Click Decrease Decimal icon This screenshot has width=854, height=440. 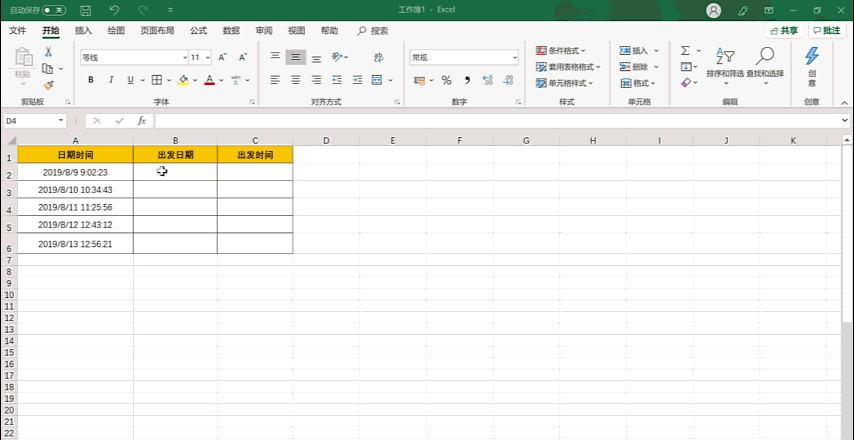click(508, 81)
